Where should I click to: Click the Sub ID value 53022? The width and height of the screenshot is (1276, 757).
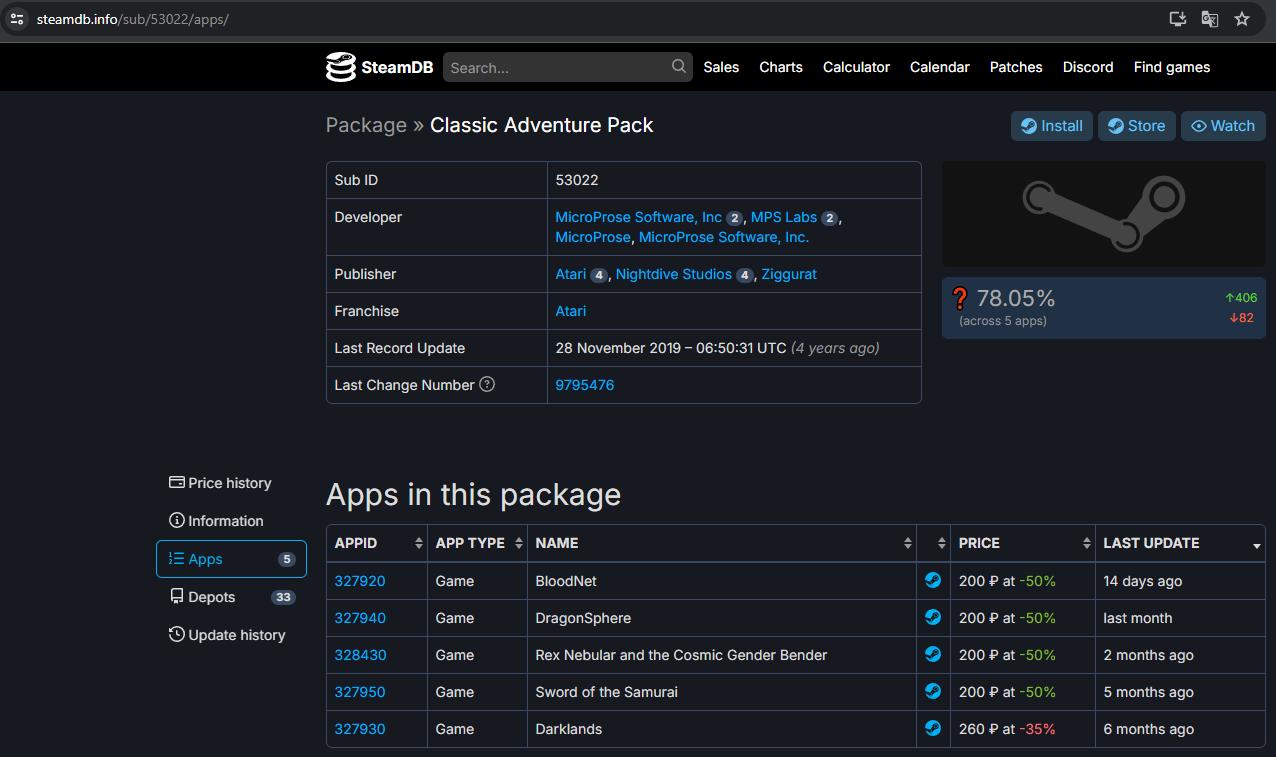tap(577, 180)
